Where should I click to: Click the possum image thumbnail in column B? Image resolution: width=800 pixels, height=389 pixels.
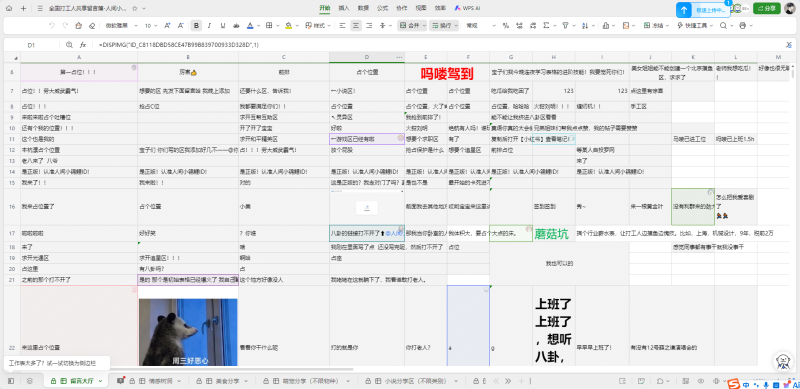pos(188,332)
